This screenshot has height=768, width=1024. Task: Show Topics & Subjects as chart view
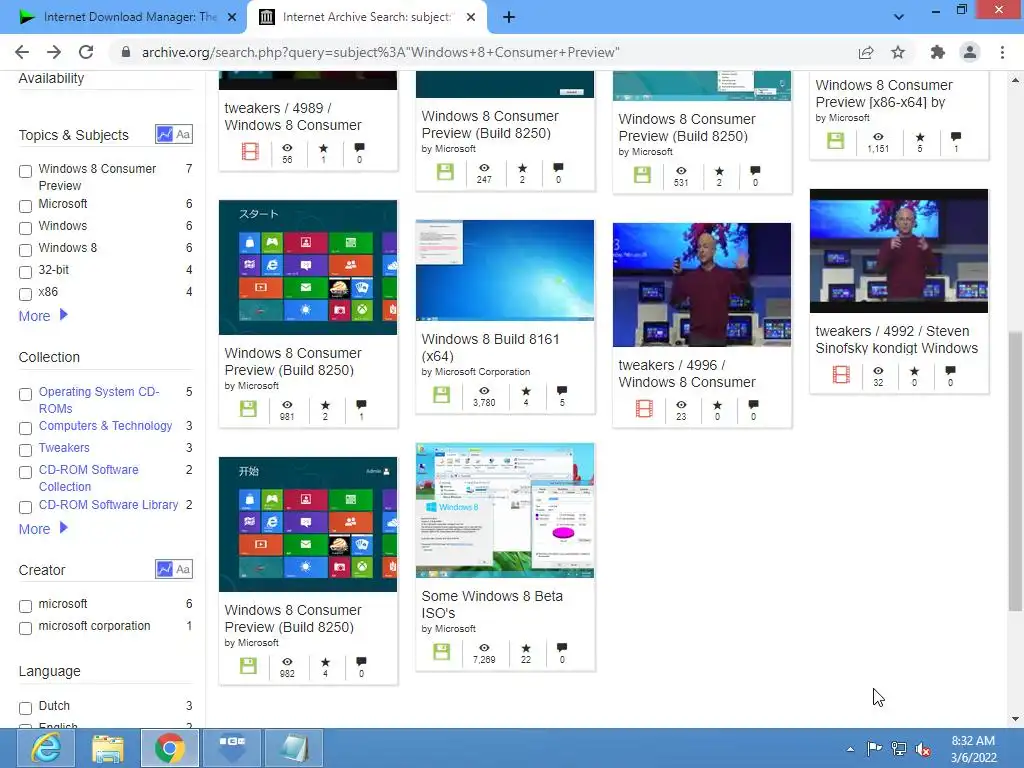(x=165, y=135)
